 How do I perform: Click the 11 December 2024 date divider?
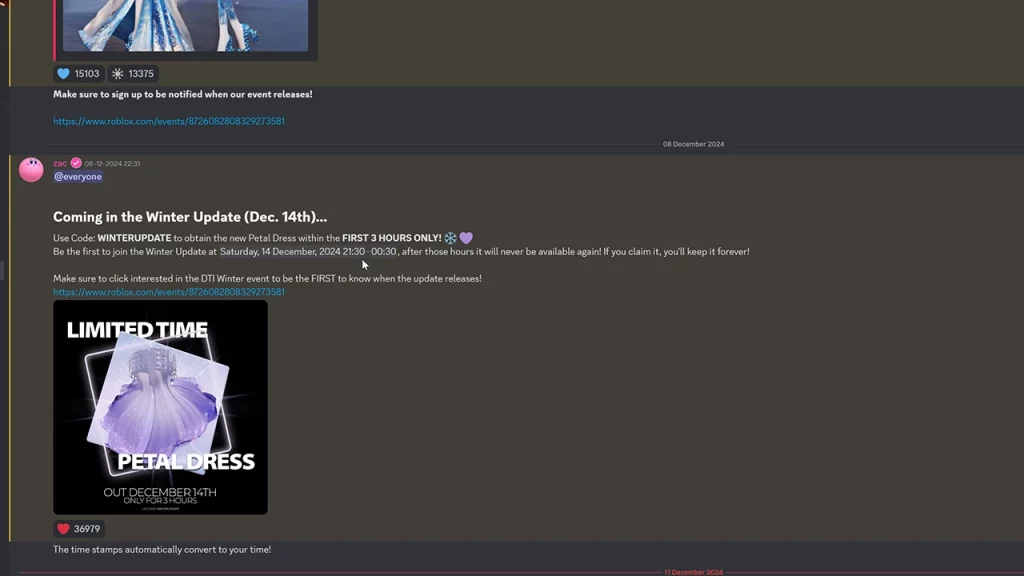694,572
